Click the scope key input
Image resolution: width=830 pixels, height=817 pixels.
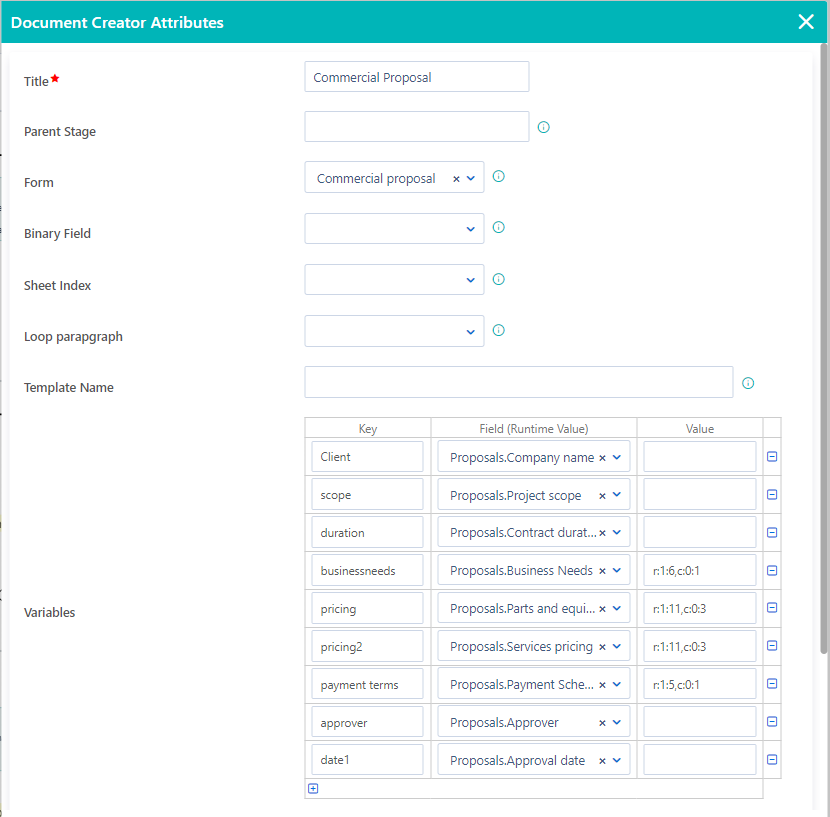(x=367, y=495)
